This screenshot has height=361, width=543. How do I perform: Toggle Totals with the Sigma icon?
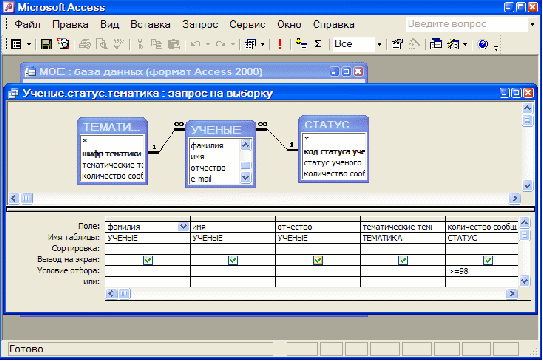(x=318, y=44)
